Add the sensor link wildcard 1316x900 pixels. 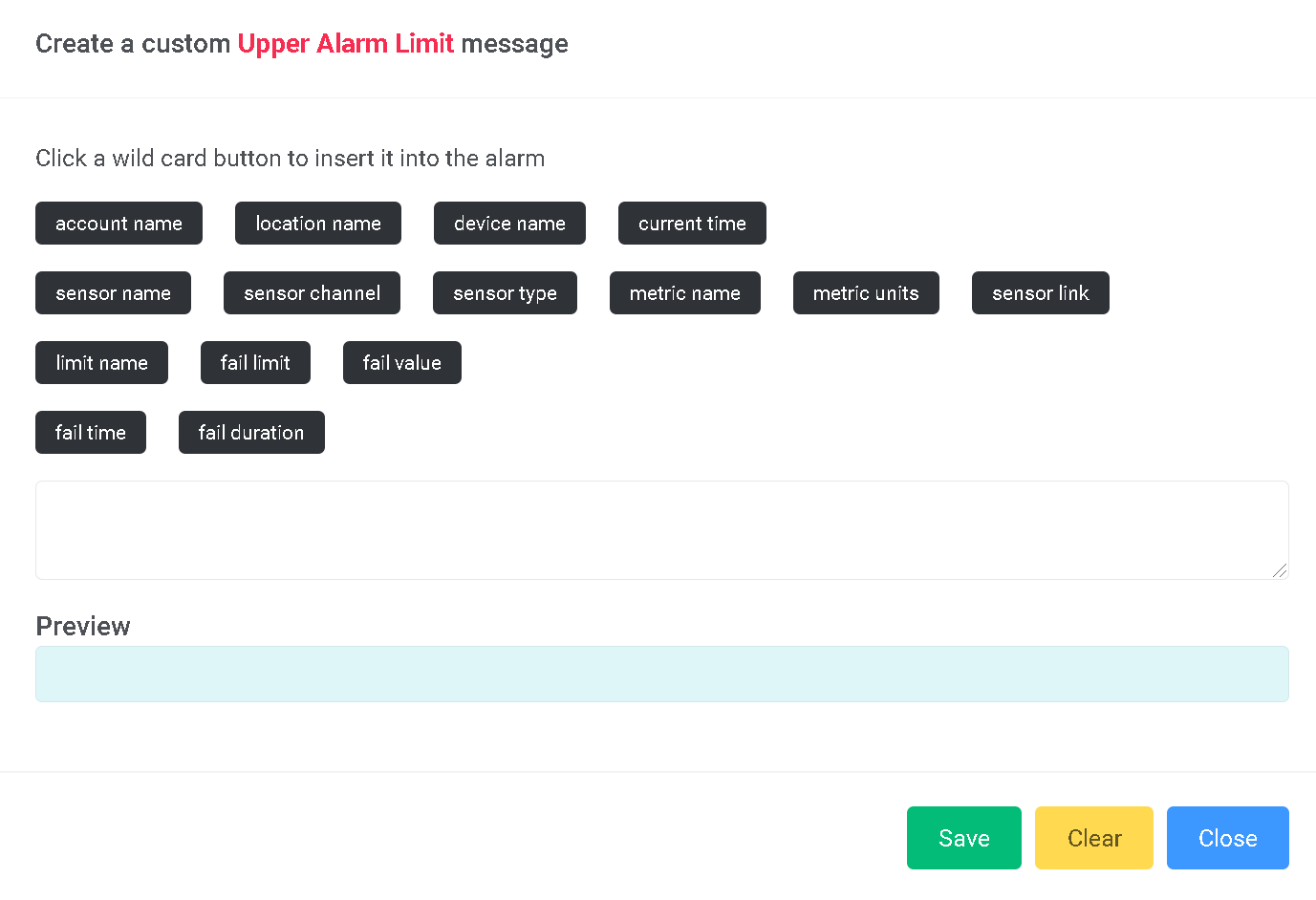pos(1040,293)
